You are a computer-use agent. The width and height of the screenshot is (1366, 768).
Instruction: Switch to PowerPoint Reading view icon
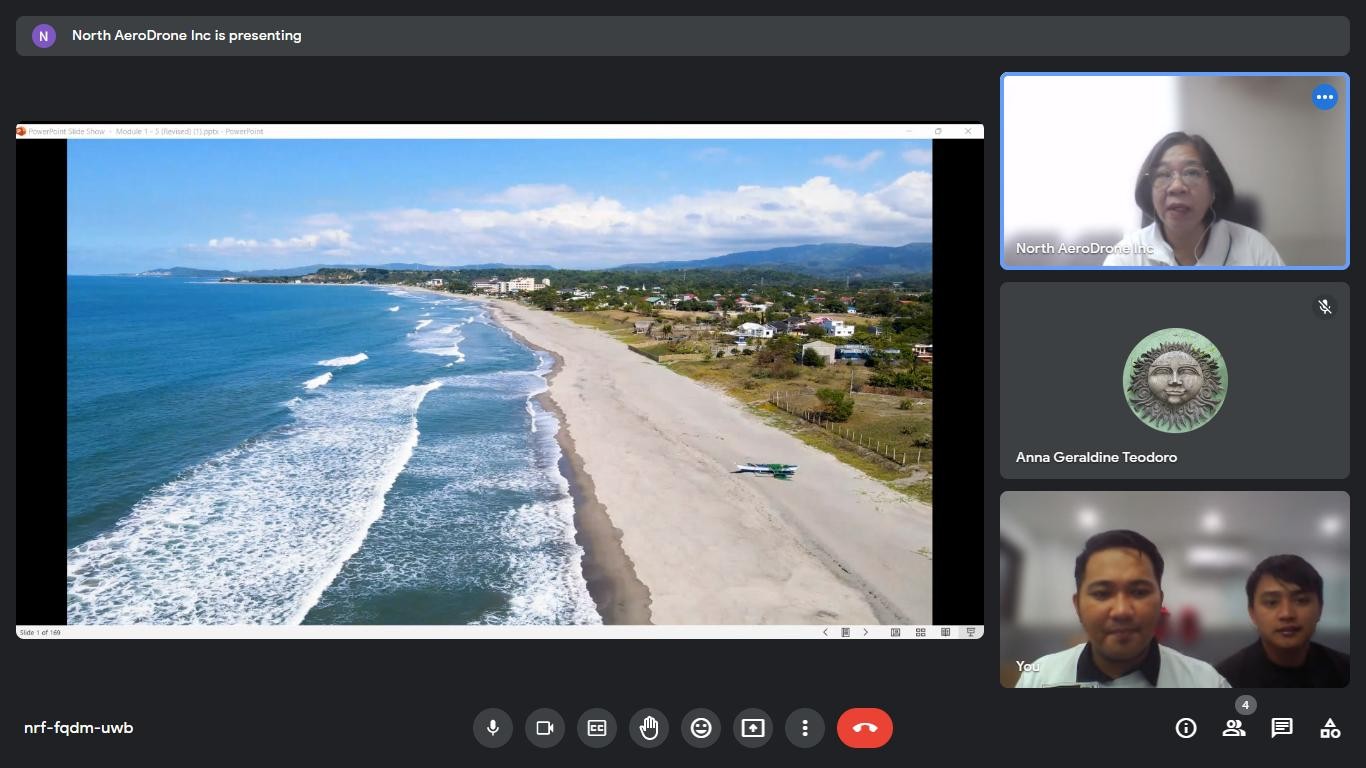[945, 632]
